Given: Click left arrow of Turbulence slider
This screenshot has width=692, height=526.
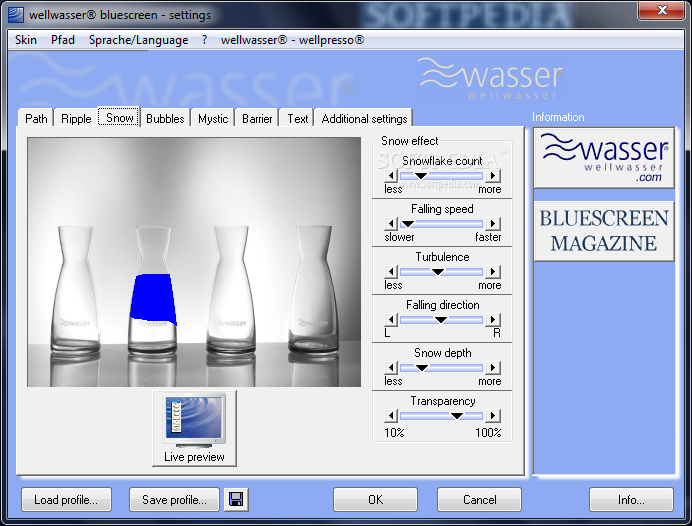Looking at the screenshot, I should click(391, 272).
